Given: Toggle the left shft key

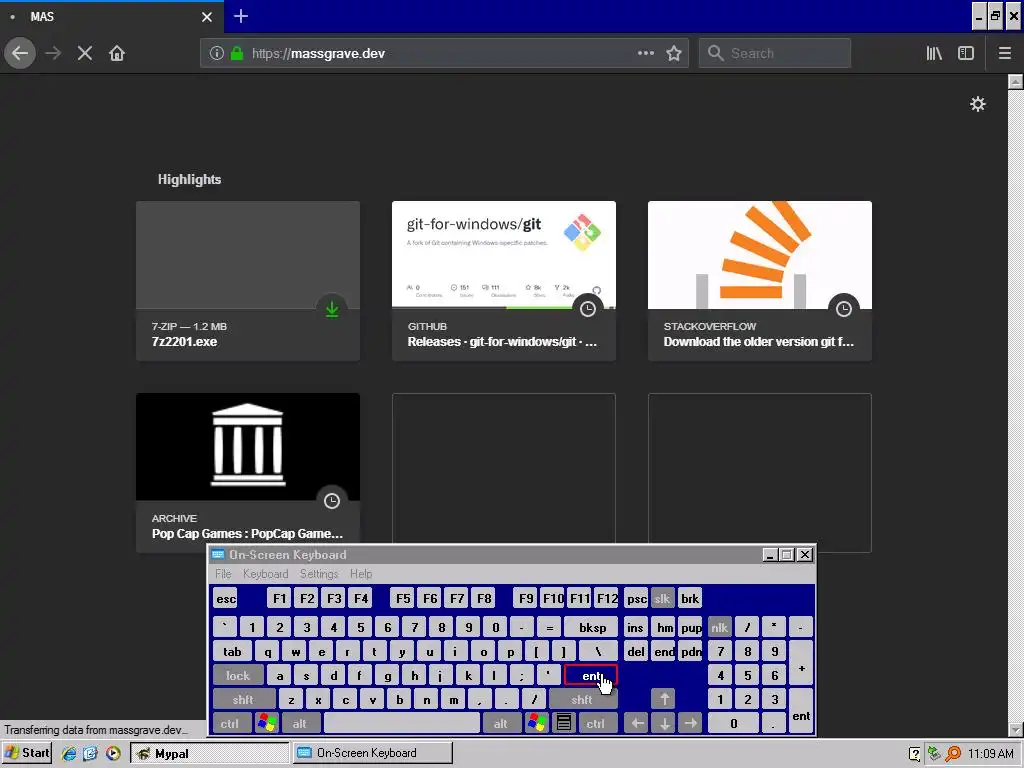Looking at the screenshot, I should point(244,699).
